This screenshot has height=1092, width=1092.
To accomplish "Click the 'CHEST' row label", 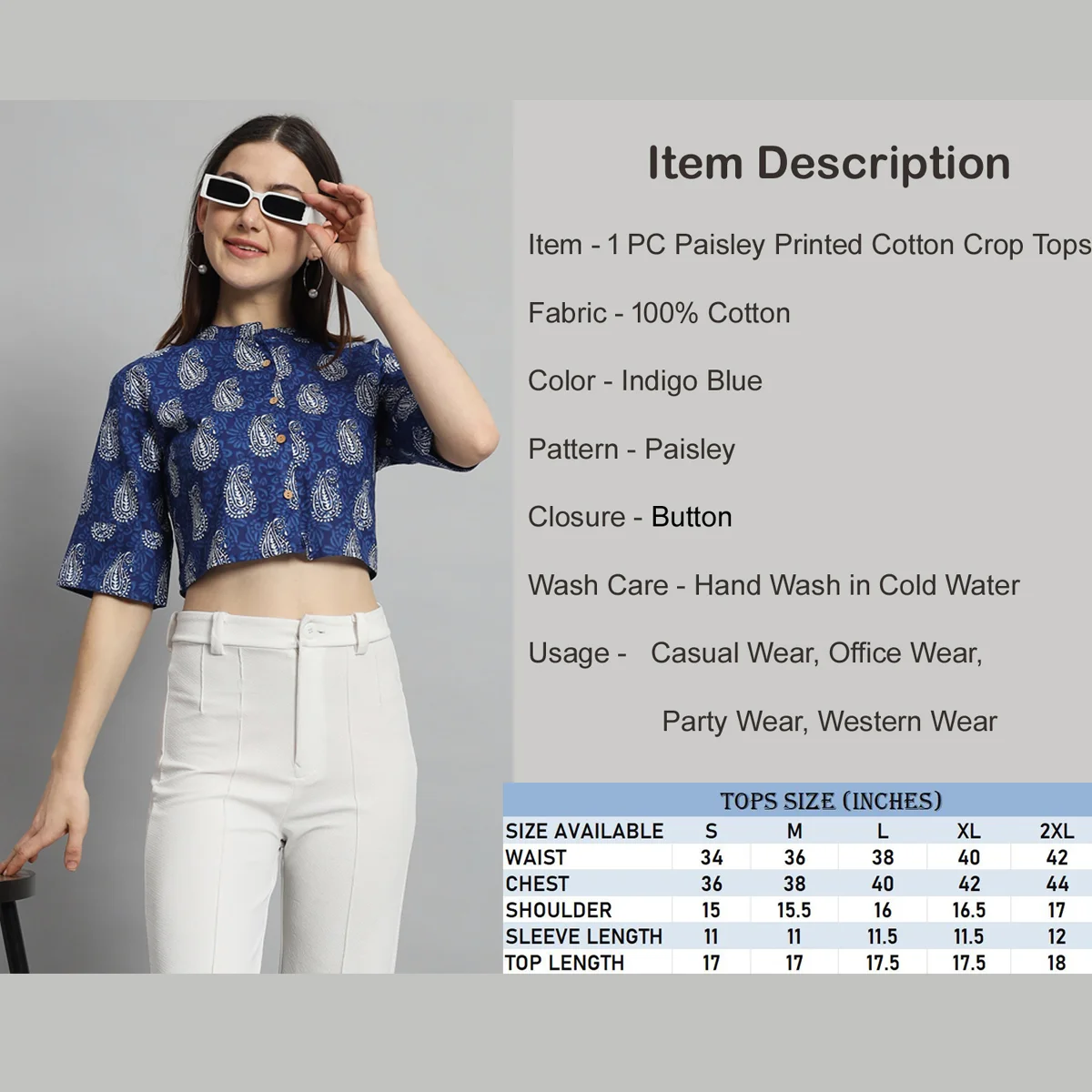I will point(537,884).
